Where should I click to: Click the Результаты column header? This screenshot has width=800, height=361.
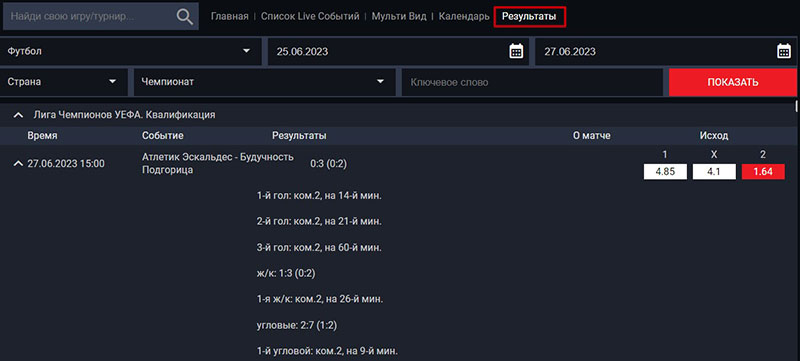click(299, 136)
